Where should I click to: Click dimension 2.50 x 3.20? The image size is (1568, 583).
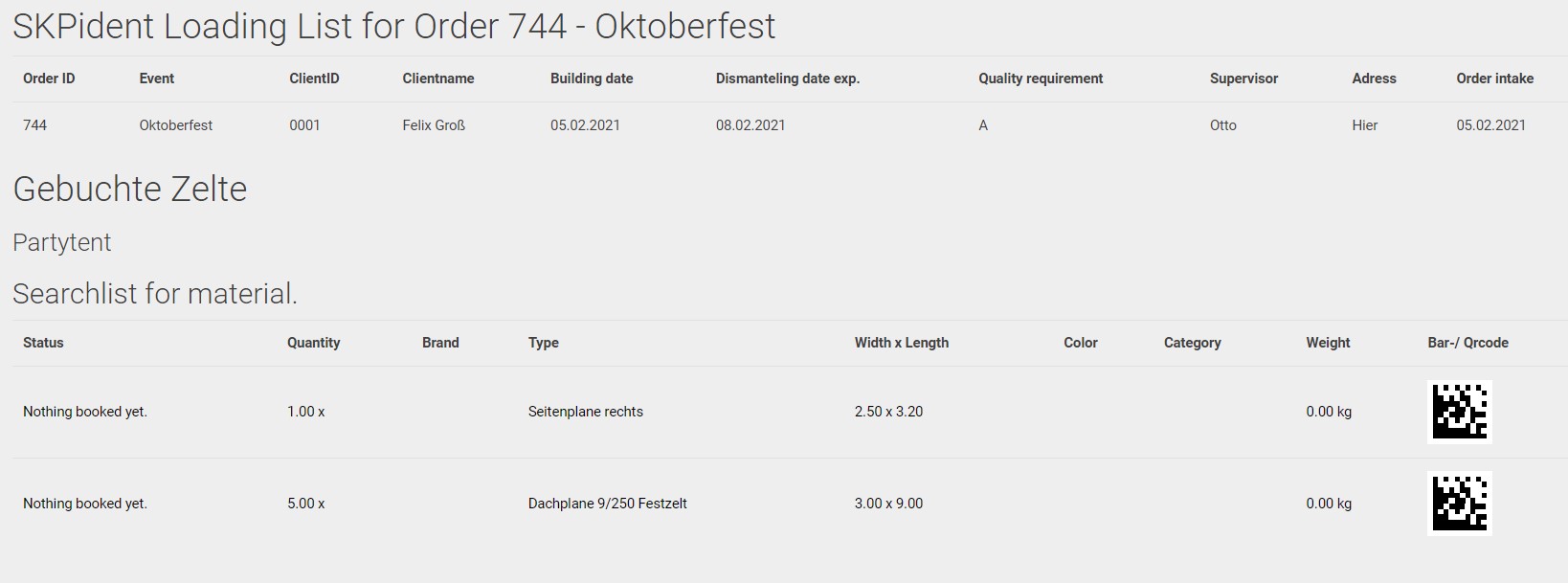[888, 412]
